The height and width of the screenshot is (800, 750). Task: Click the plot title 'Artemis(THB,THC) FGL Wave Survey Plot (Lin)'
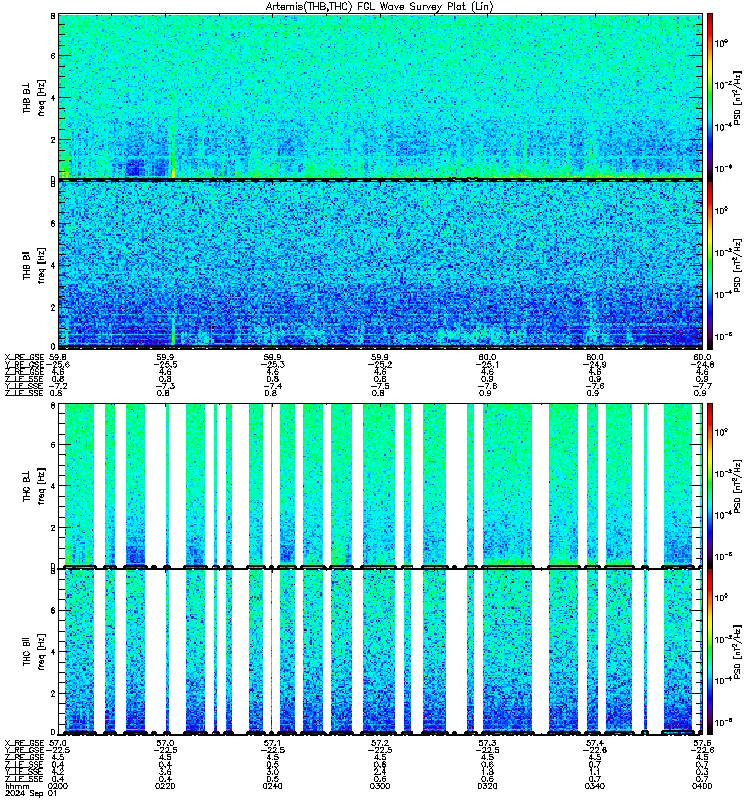click(x=380, y=7)
